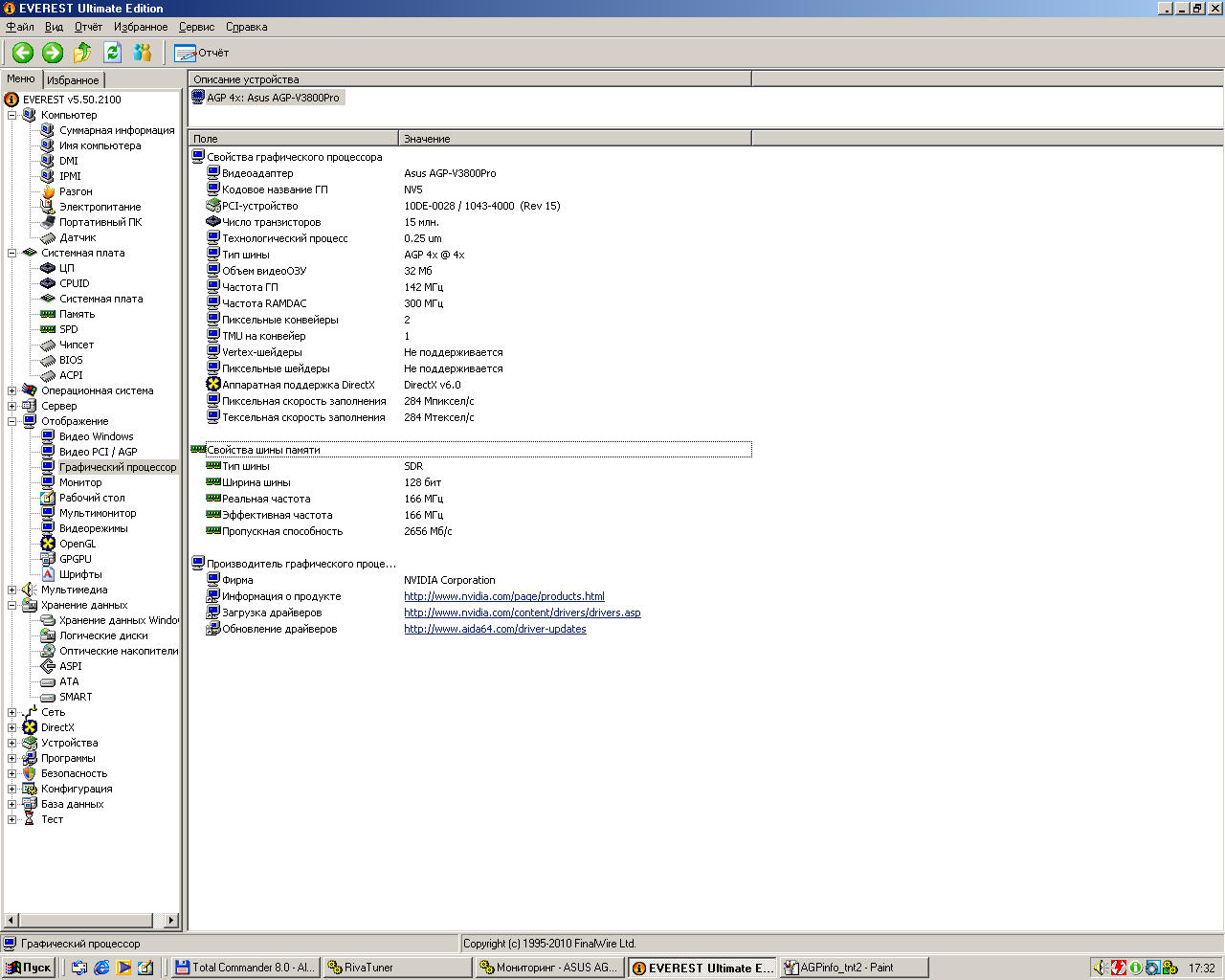Image resolution: width=1225 pixels, height=980 pixels.
Task: Open the aida64 driver-updates link
Action: 495,629
